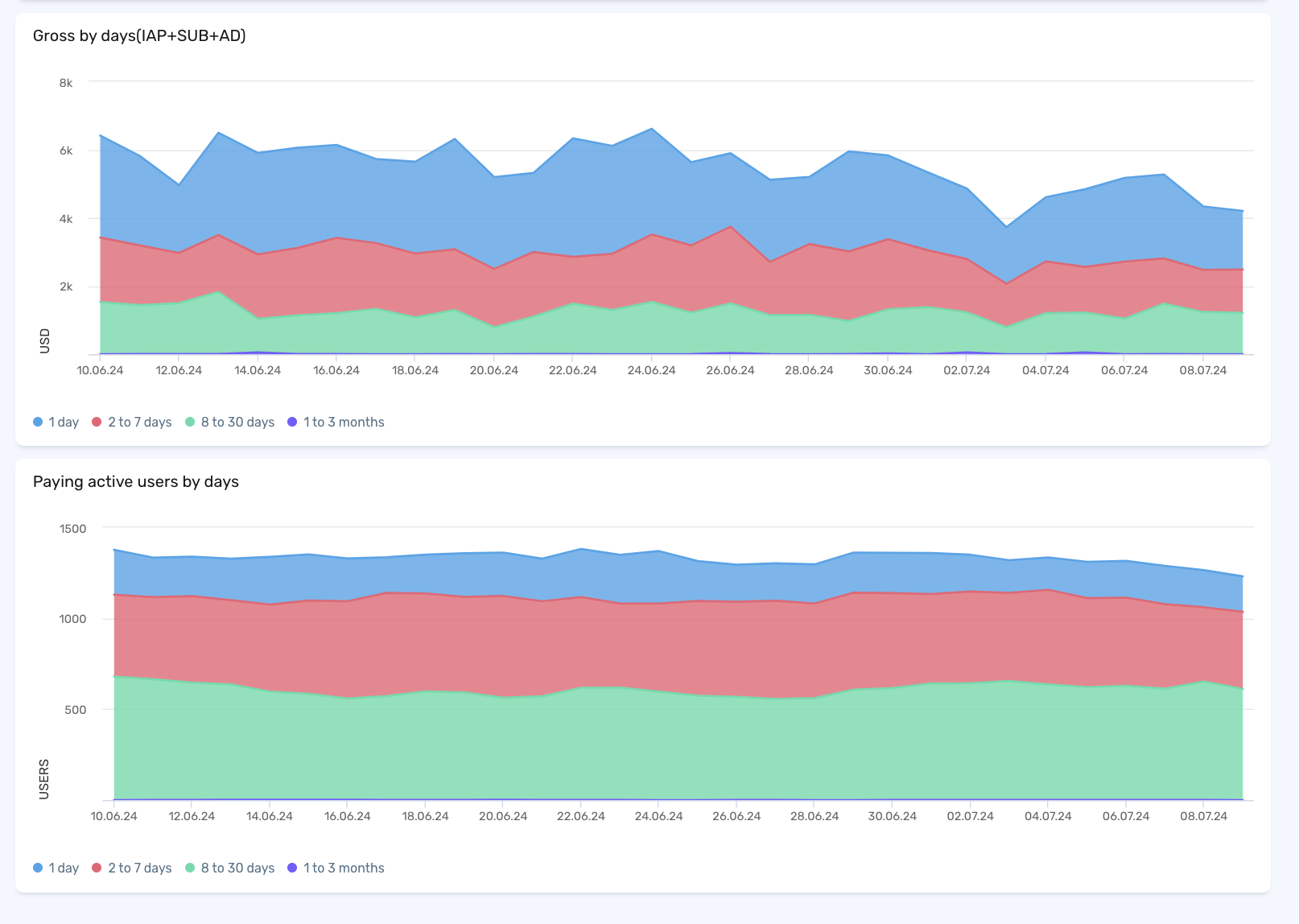This screenshot has height=924, width=1299.
Task: Select 24.06.24 peak on Gross chart blue line
Action: pos(652,129)
